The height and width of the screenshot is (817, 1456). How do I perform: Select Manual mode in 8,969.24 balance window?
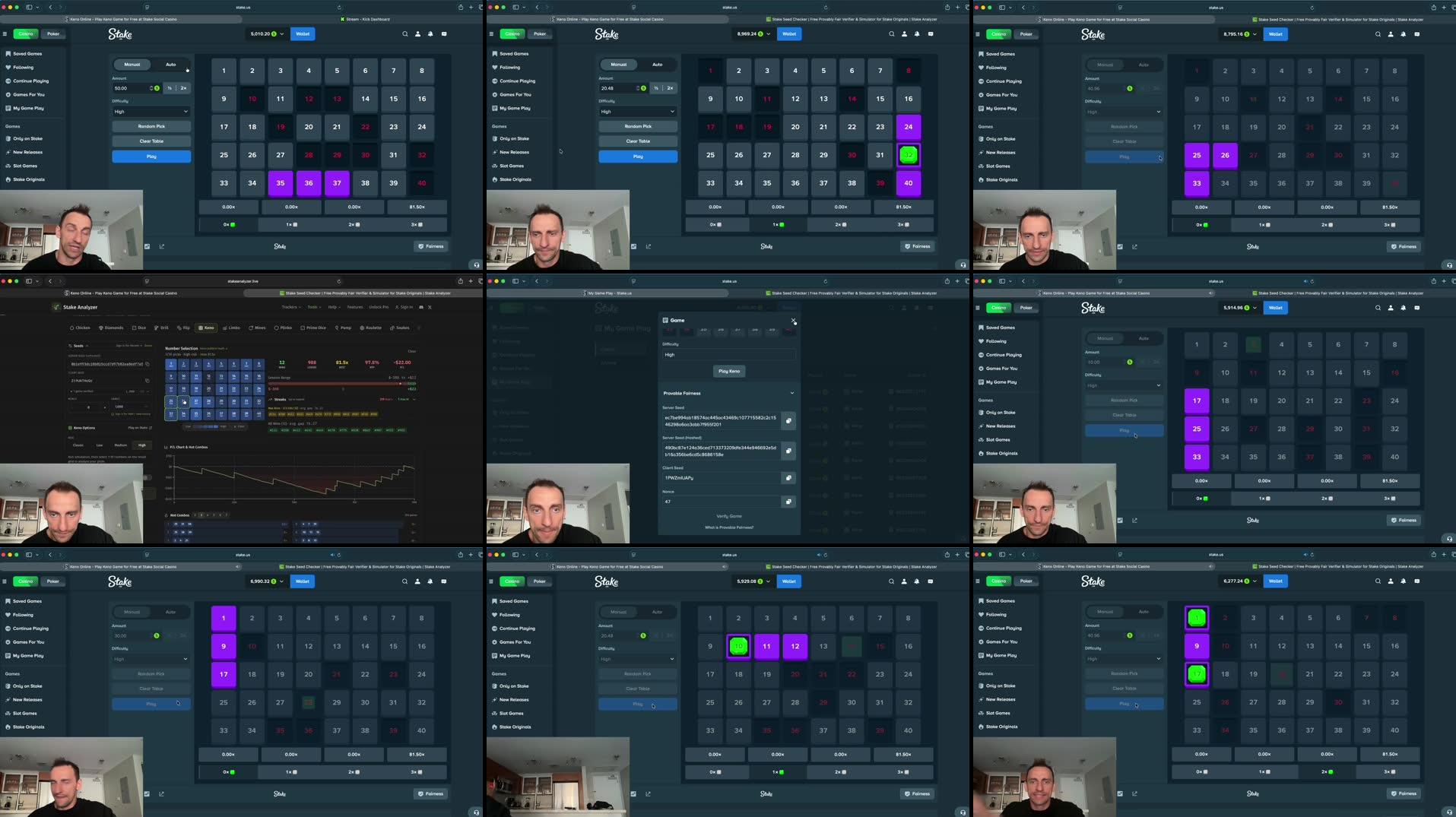tap(619, 65)
